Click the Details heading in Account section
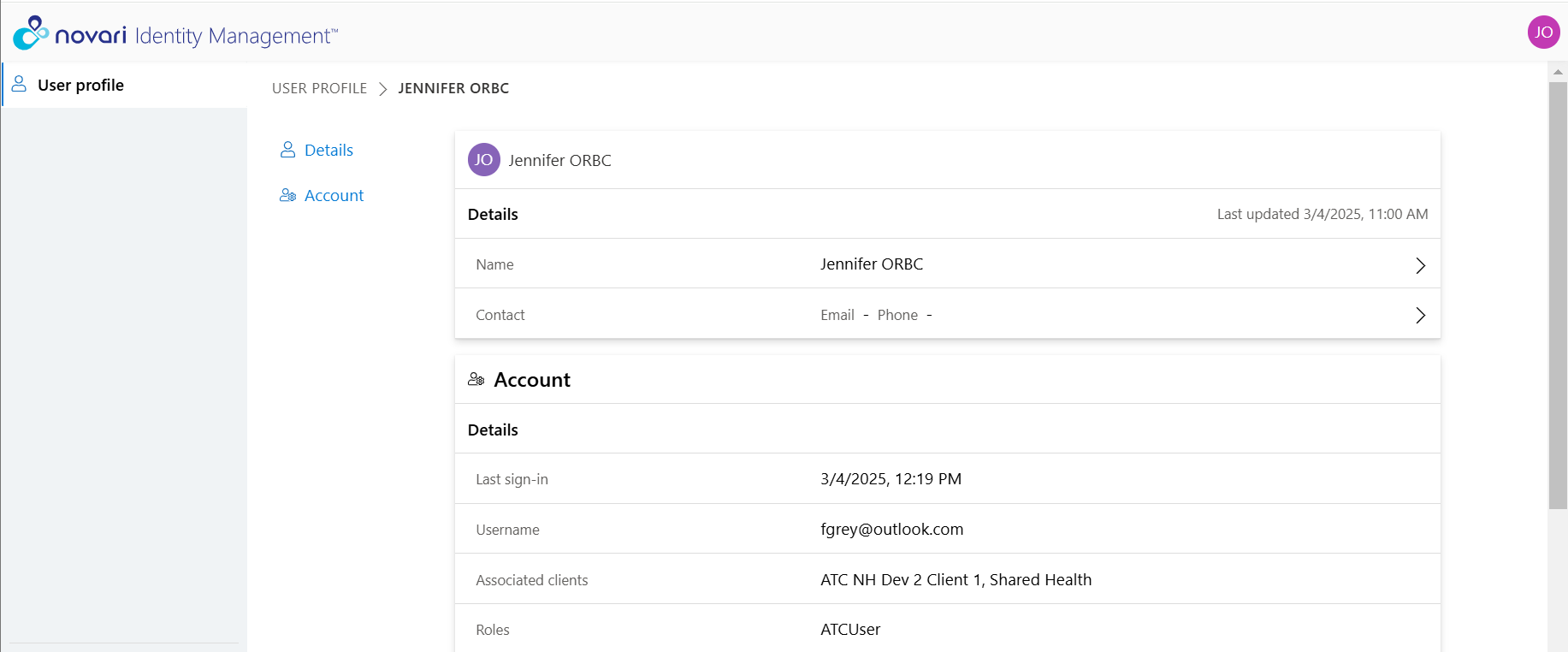The height and width of the screenshot is (652, 1568). (x=493, y=430)
